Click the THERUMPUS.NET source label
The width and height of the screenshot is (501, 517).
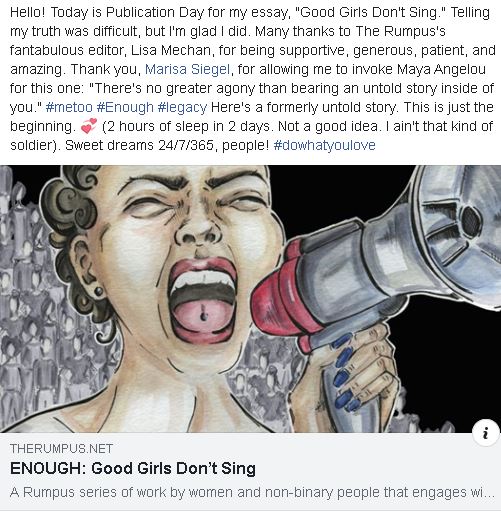(x=62, y=449)
